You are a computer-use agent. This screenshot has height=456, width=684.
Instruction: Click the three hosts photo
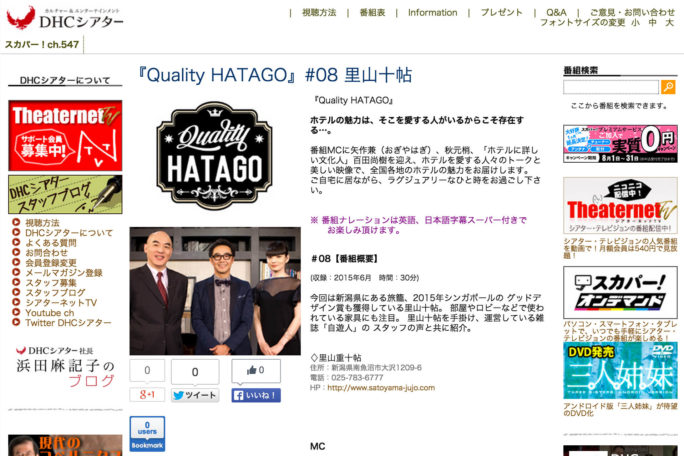215,291
